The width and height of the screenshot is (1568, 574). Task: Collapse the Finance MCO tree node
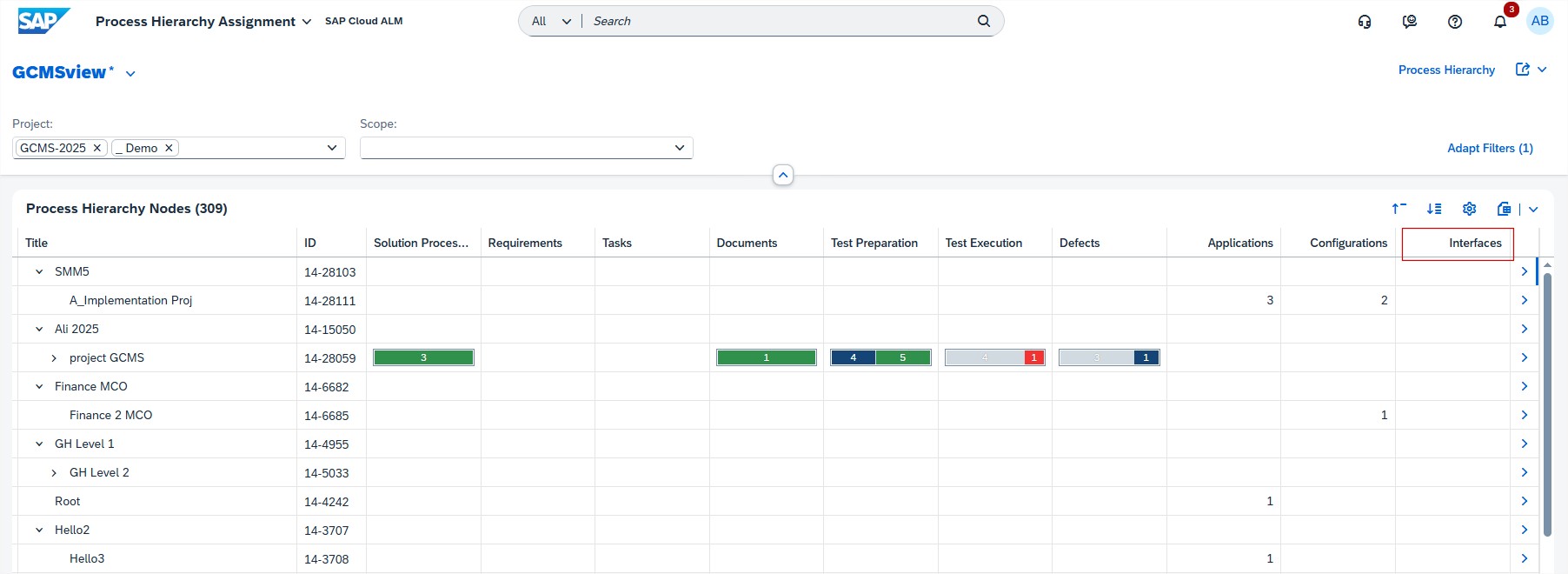[39, 386]
